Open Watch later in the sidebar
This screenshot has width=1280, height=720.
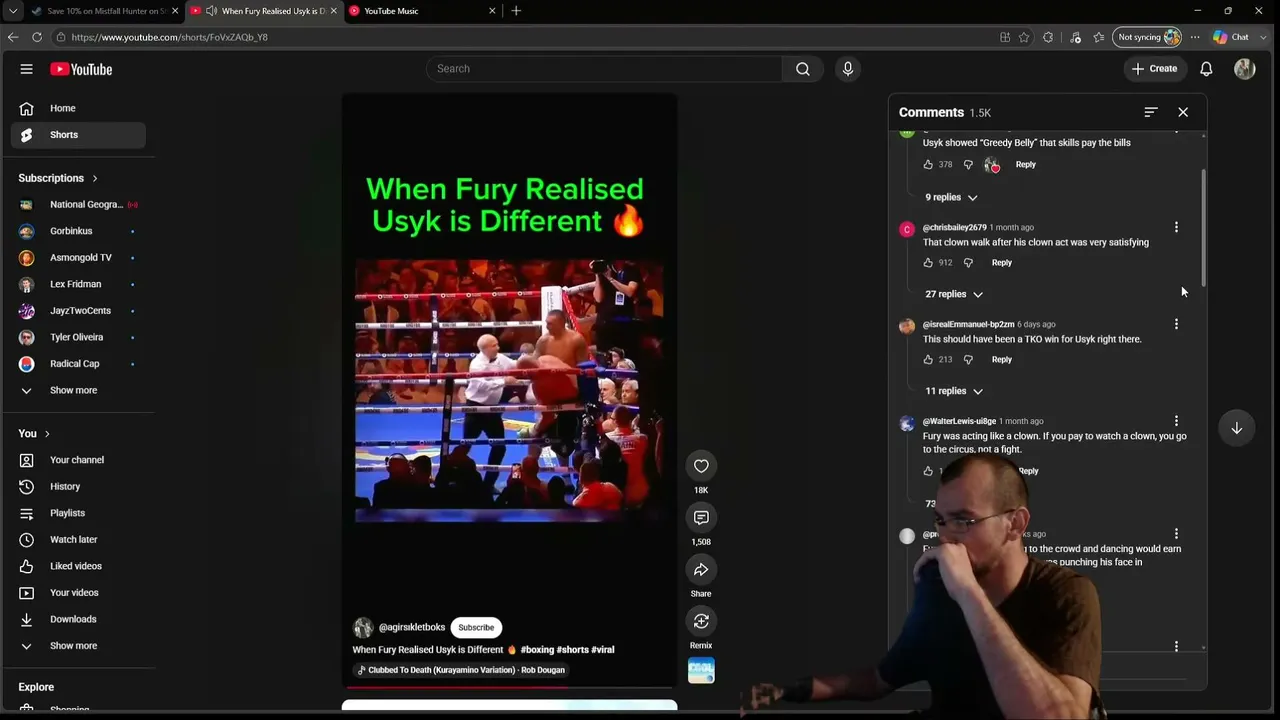pyautogui.click(x=78, y=540)
